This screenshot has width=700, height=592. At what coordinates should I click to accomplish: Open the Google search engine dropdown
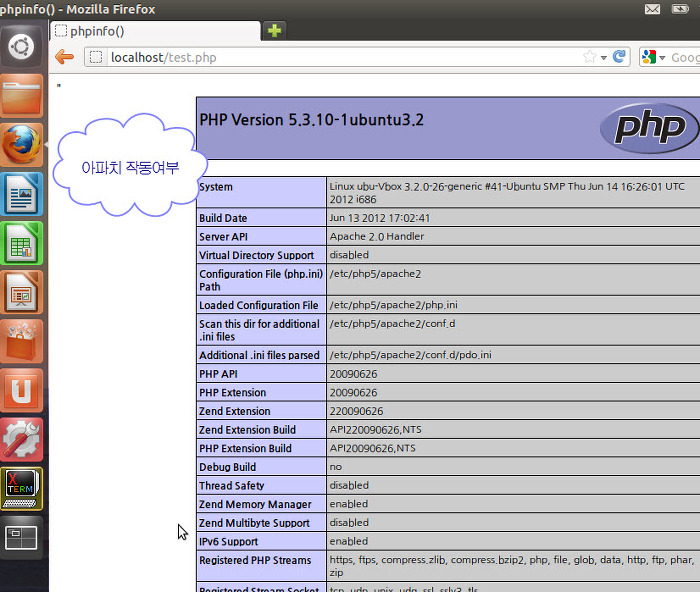point(653,57)
